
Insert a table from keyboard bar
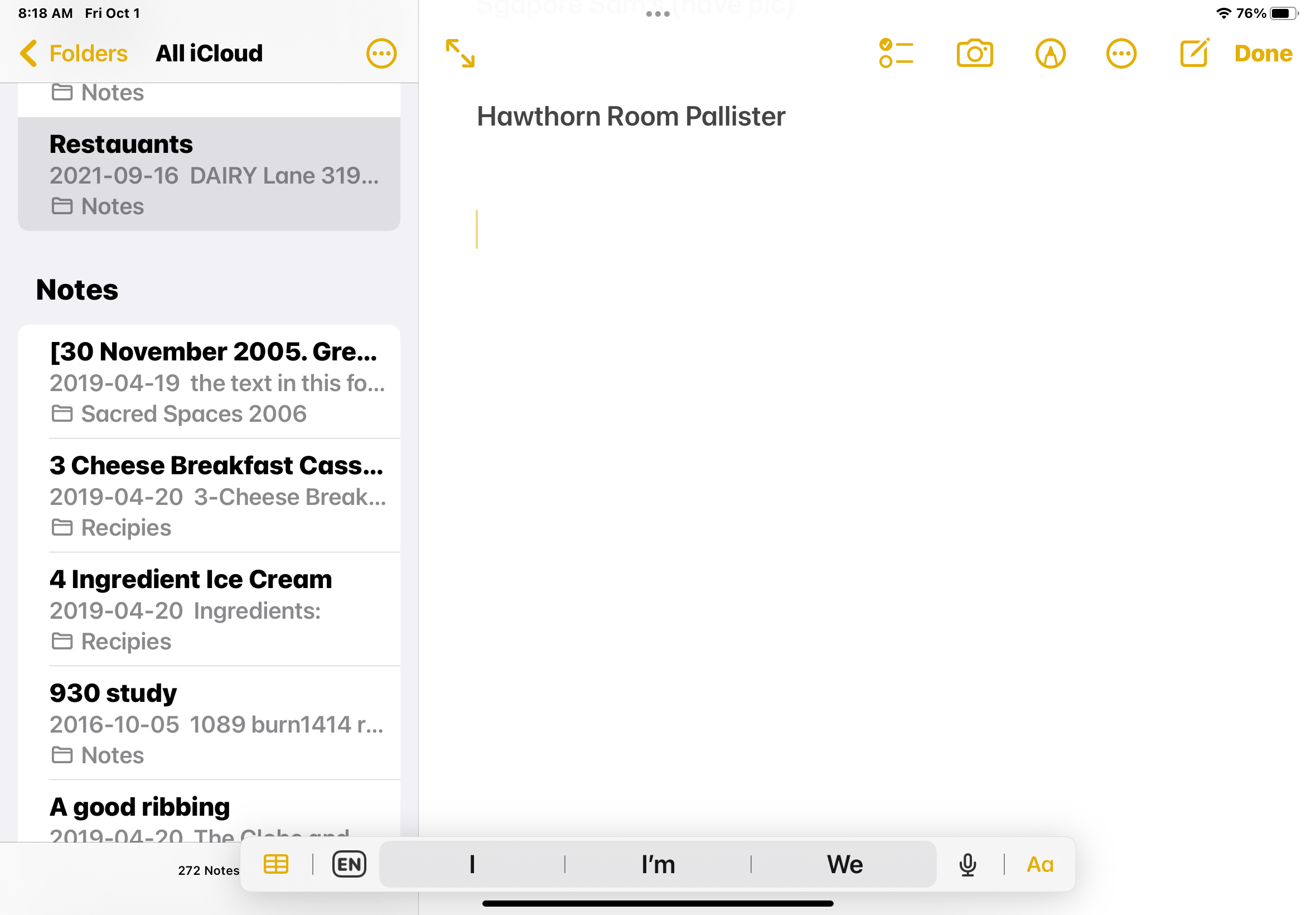275,864
